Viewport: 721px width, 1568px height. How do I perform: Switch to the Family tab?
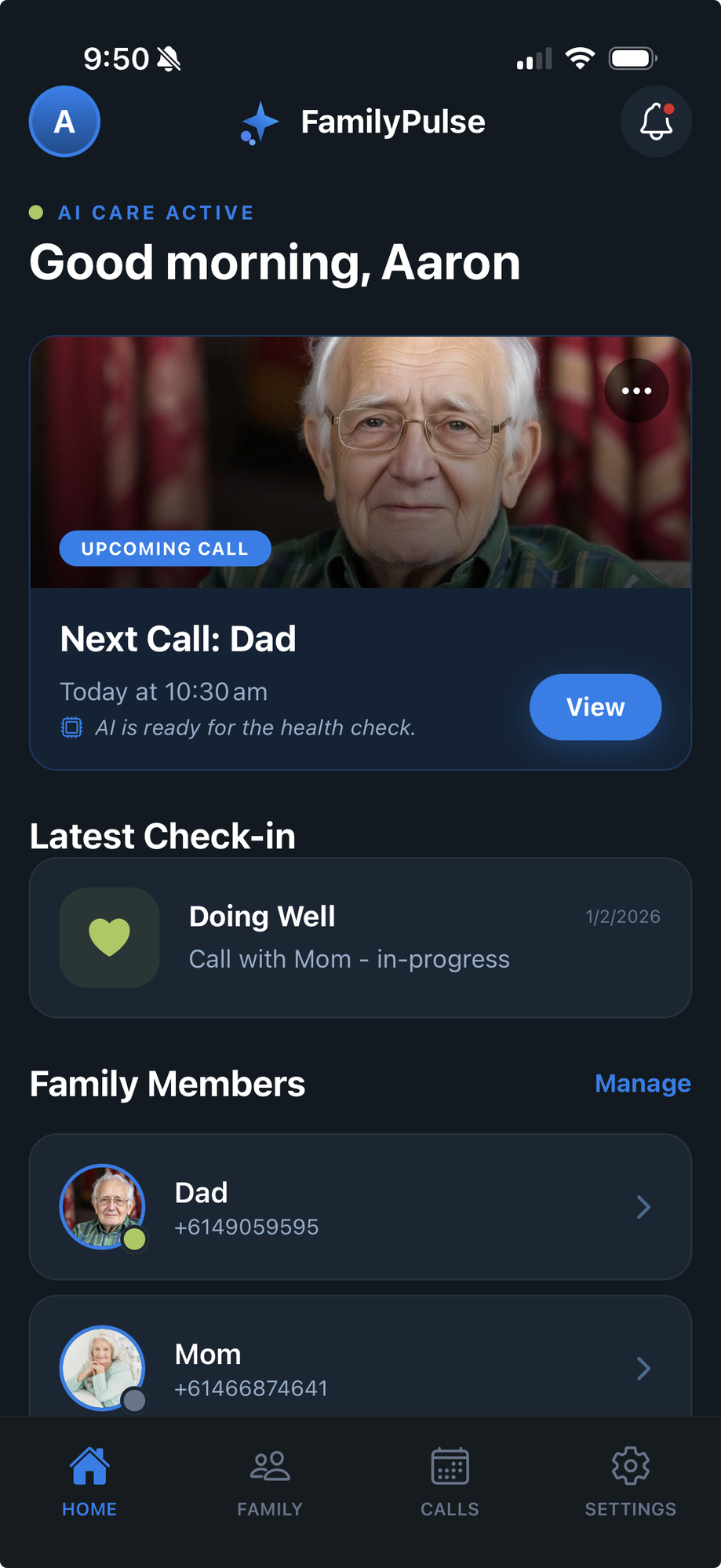270,1480
